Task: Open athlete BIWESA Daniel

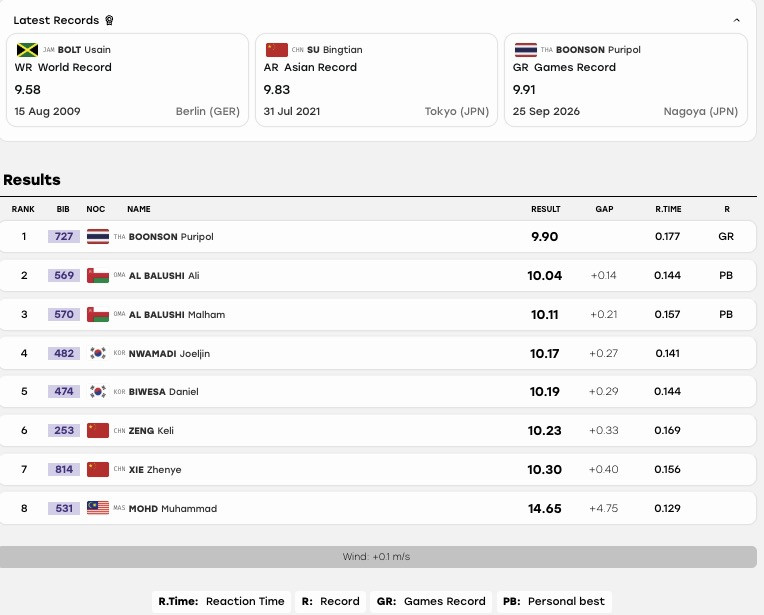Action: 163,392
